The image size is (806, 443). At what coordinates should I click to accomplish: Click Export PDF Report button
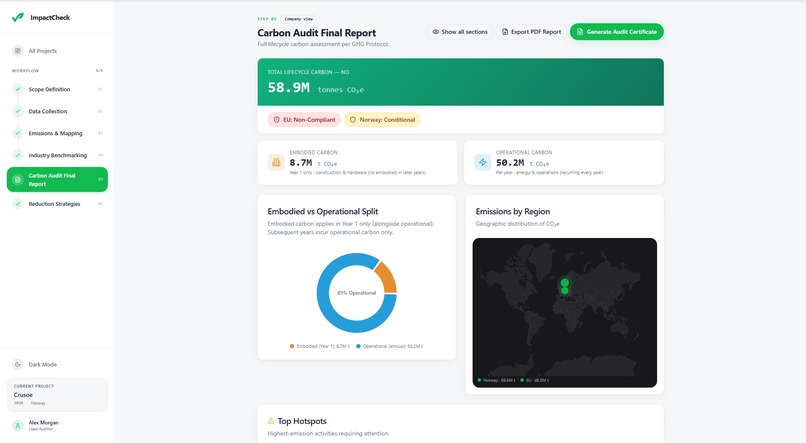click(532, 32)
